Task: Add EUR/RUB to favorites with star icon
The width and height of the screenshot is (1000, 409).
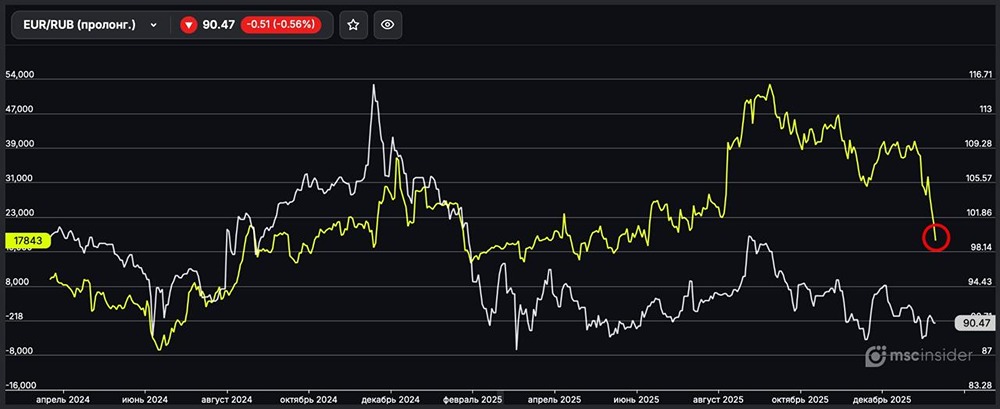Action: (x=353, y=25)
